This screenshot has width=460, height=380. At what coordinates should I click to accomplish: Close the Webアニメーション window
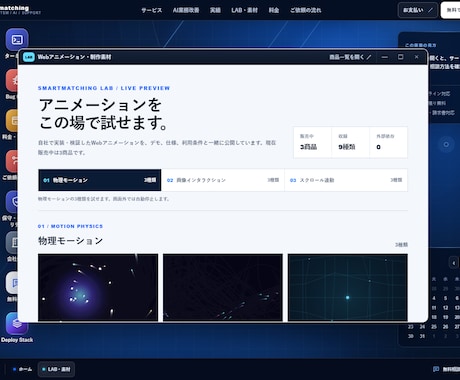[x=416, y=57]
